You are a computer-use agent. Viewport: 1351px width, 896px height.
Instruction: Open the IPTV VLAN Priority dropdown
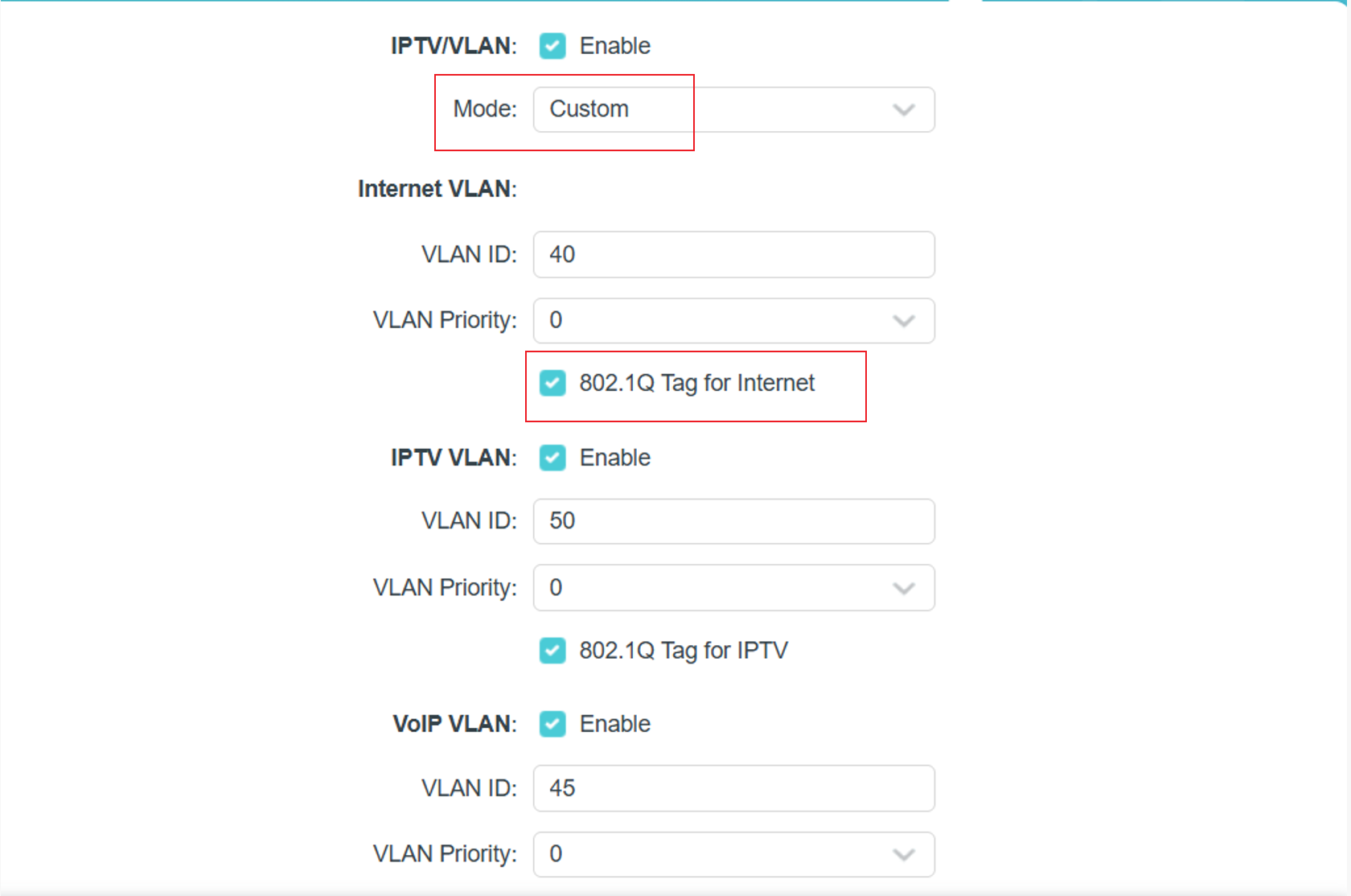[733, 588]
